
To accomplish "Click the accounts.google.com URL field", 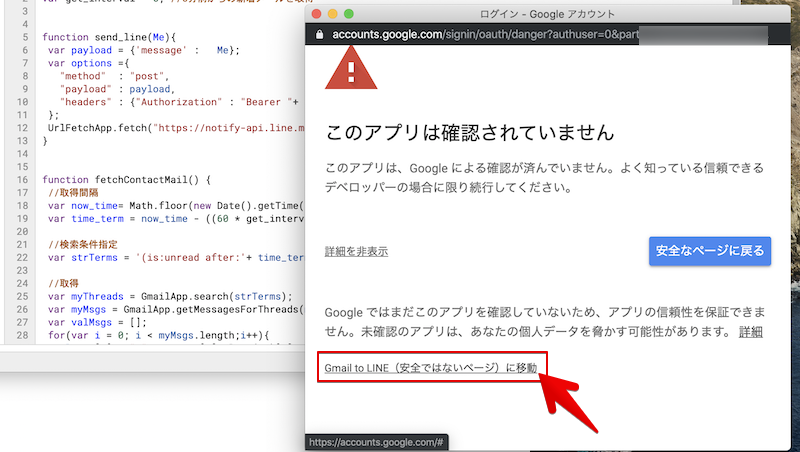I will coord(480,33).
